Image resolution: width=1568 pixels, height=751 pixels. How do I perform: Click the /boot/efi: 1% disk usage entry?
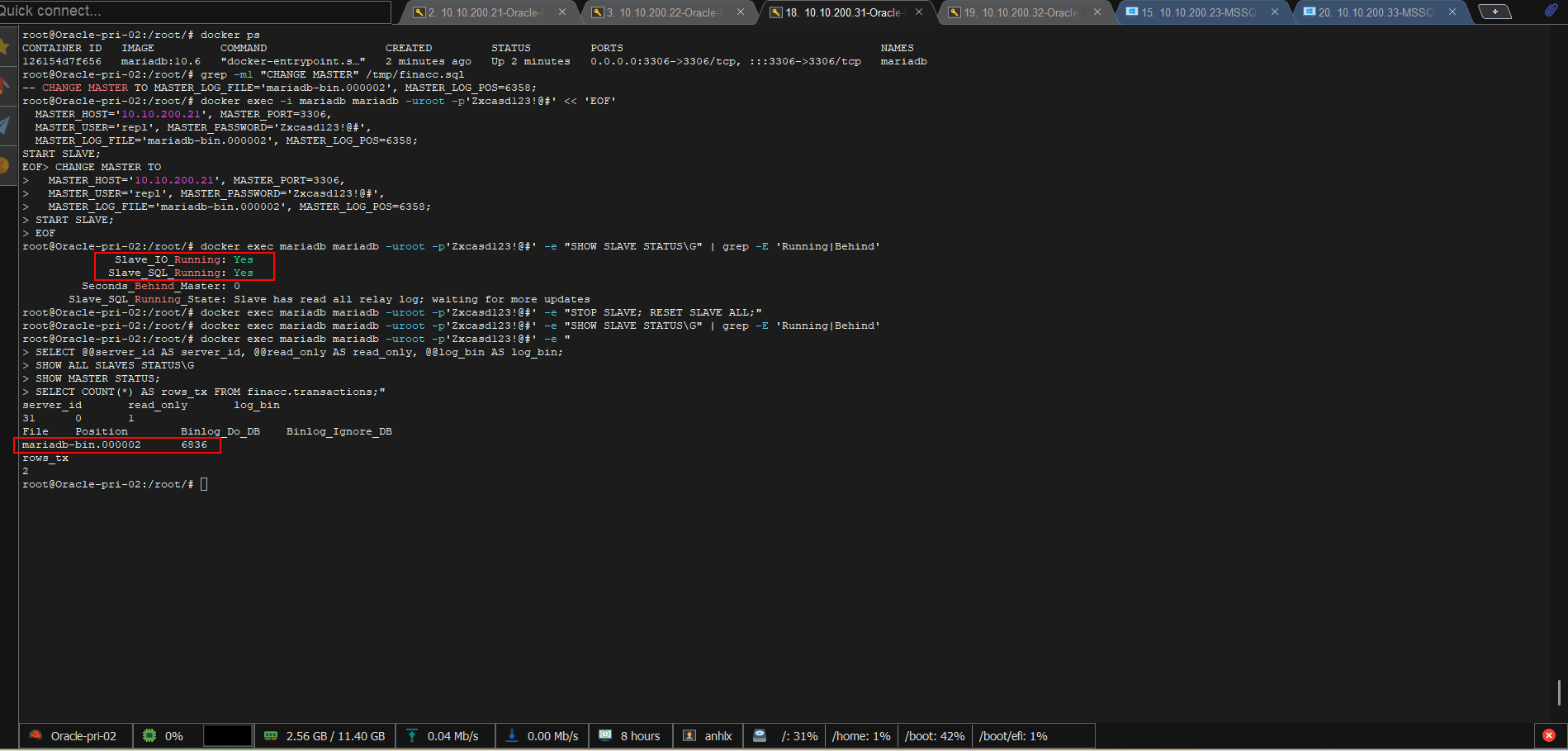point(1013,736)
